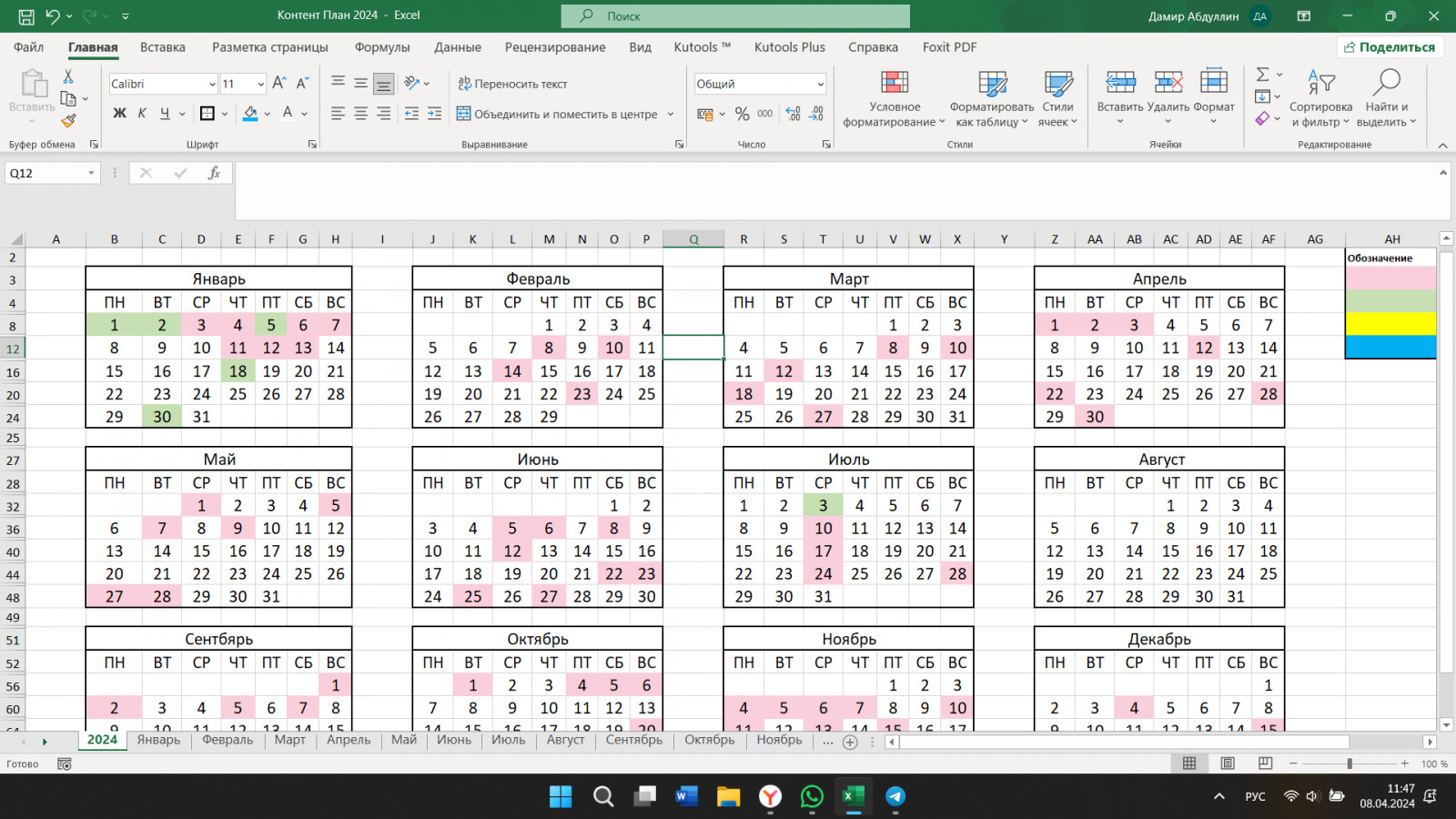Open the number format Общий dropdown
This screenshot has width=1456, height=819.
[x=820, y=84]
